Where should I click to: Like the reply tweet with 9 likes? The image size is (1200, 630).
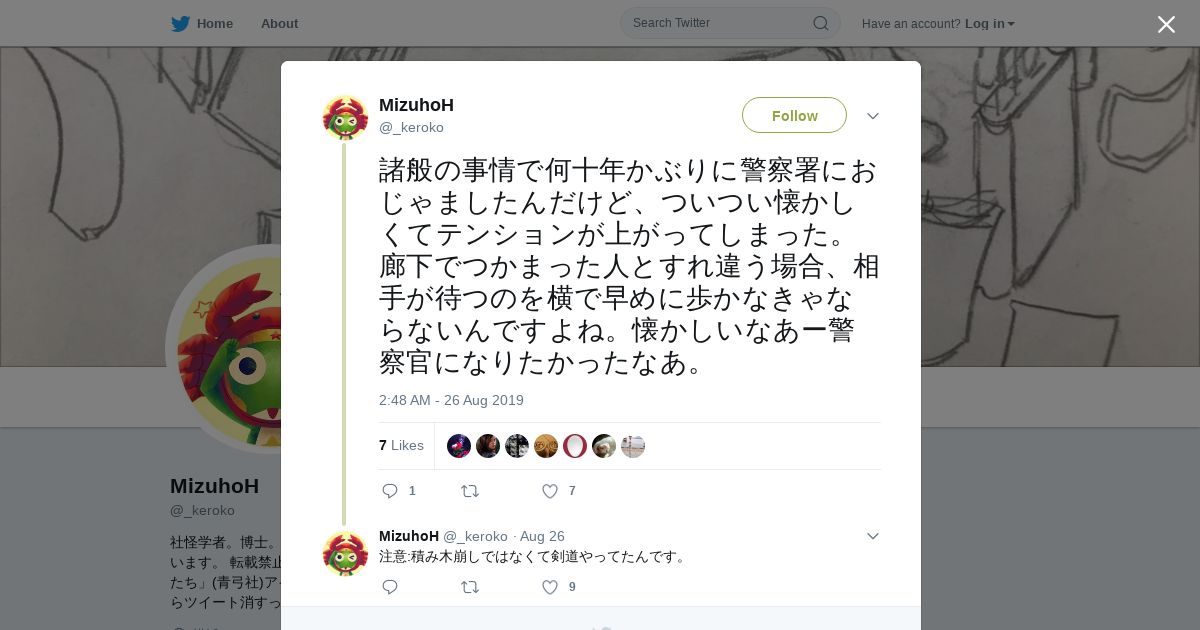550,587
